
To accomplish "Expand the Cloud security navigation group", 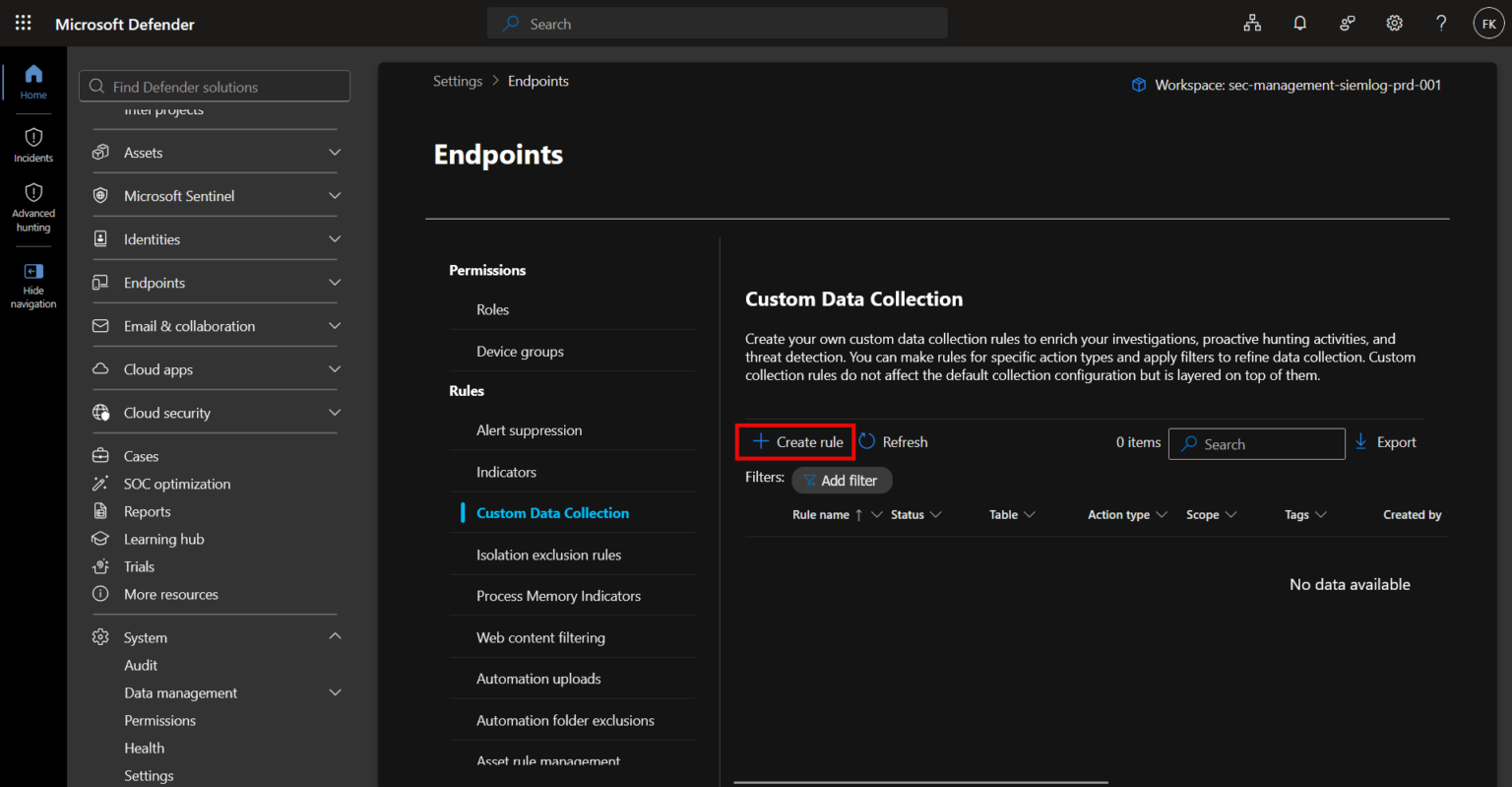I will 335,413.
